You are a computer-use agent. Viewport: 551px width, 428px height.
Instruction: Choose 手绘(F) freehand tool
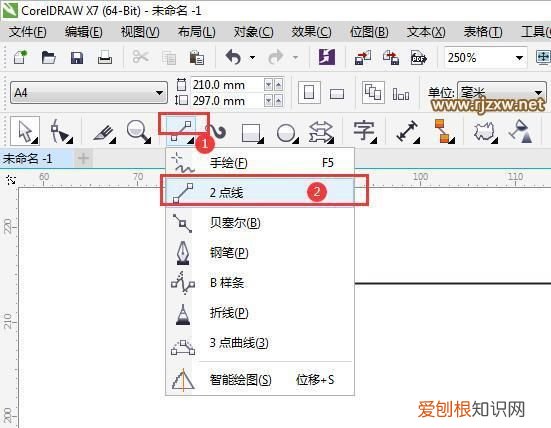coord(260,163)
